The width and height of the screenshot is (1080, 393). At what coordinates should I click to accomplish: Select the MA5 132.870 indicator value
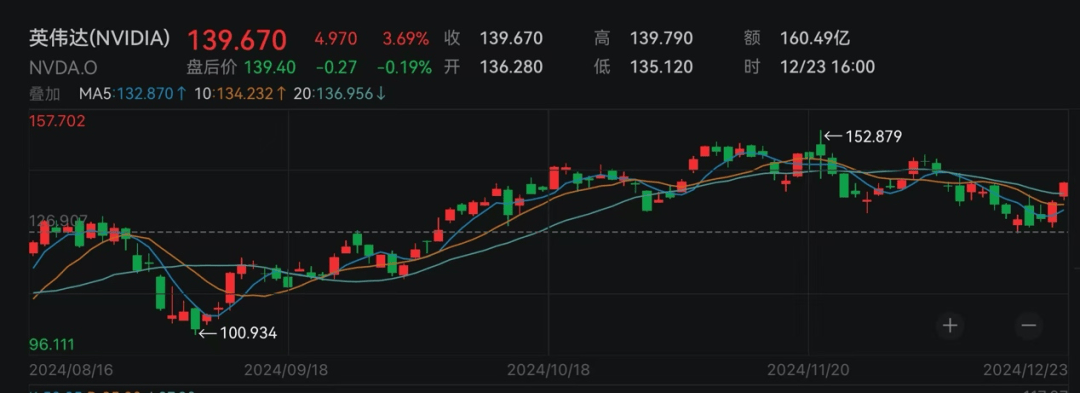pyautogui.click(x=132, y=94)
